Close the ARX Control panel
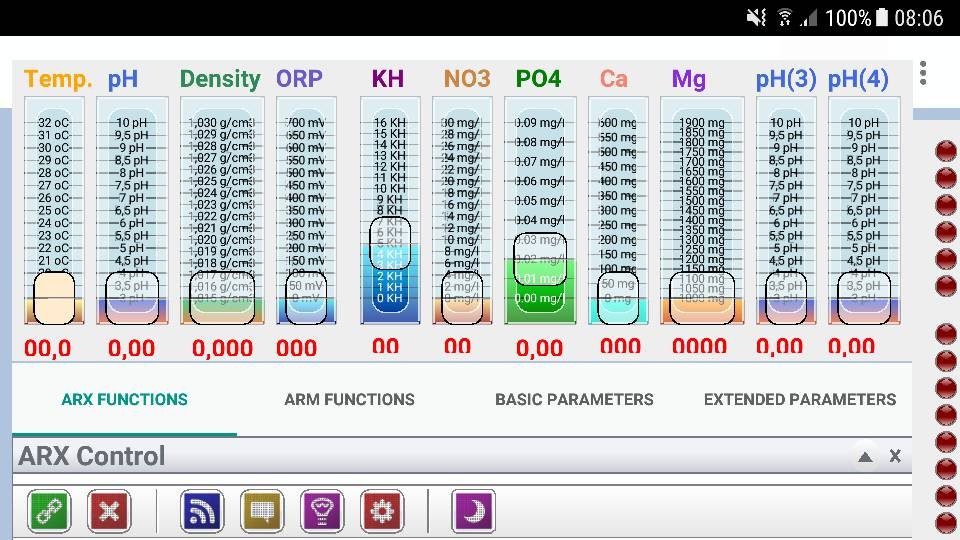This screenshot has height=540, width=960. coord(895,456)
